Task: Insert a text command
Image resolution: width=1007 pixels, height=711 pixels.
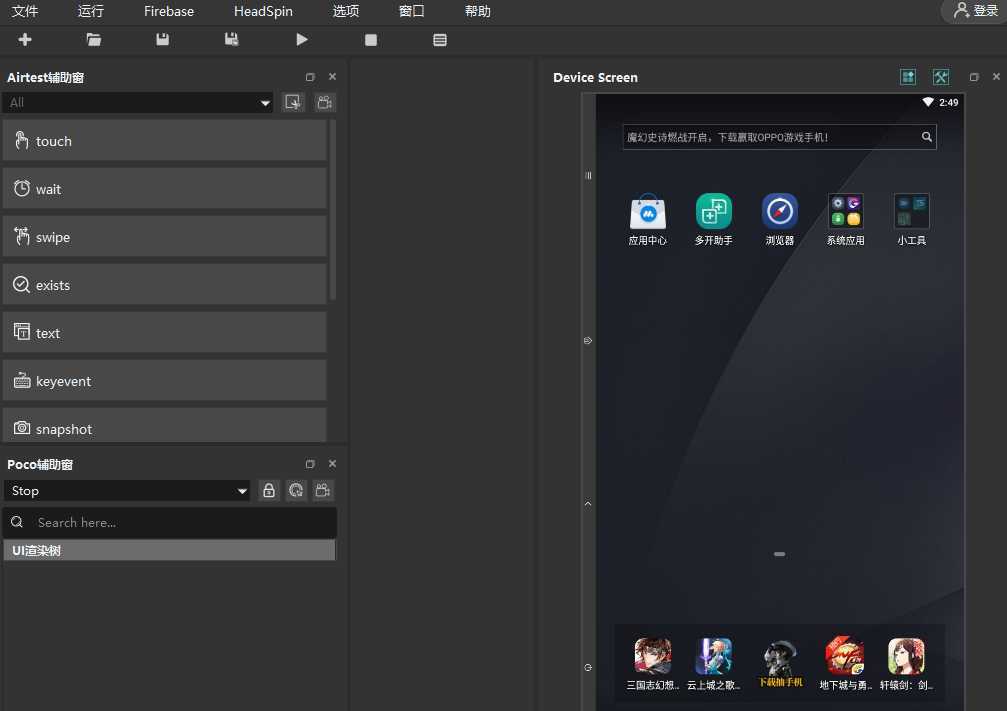Action: click(x=164, y=333)
